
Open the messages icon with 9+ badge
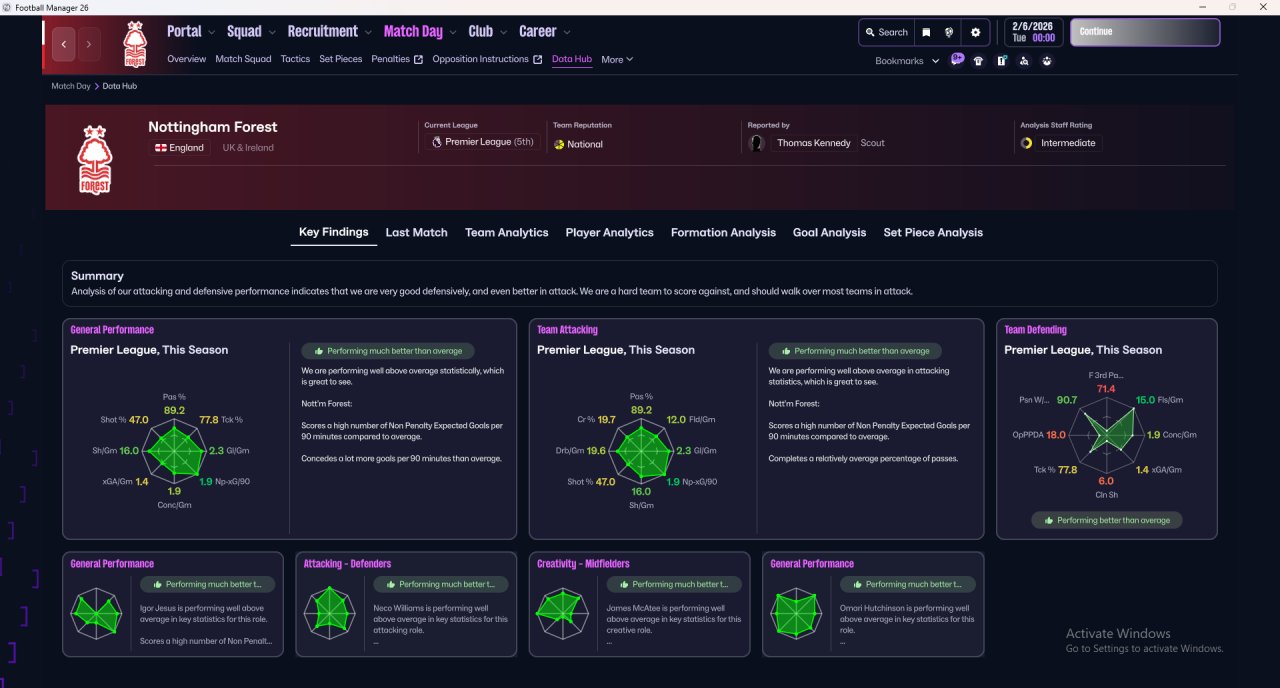[957, 60]
